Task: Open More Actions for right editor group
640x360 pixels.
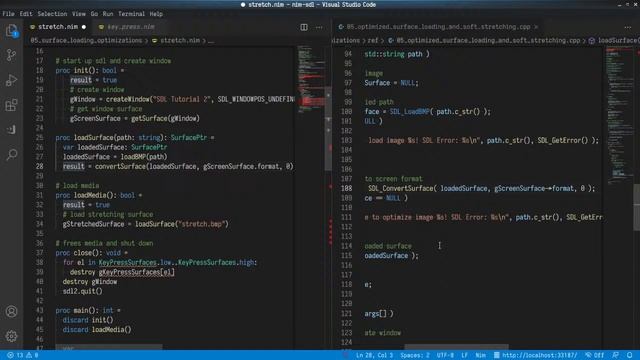Action: [628, 27]
